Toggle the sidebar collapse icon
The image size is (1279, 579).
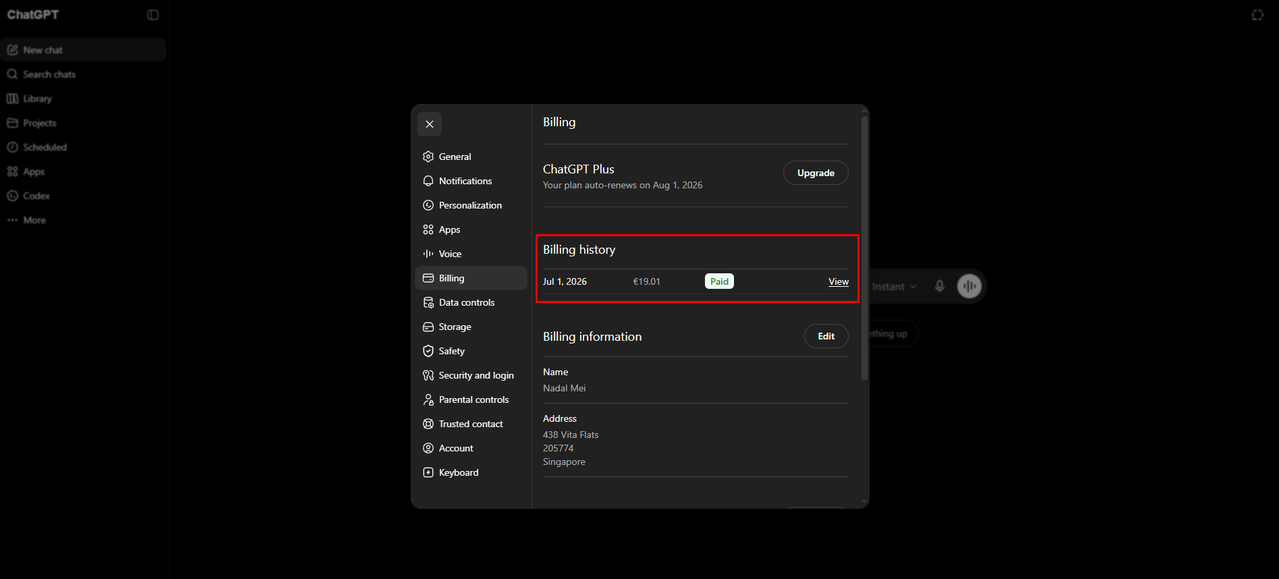pyautogui.click(x=153, y=15)
